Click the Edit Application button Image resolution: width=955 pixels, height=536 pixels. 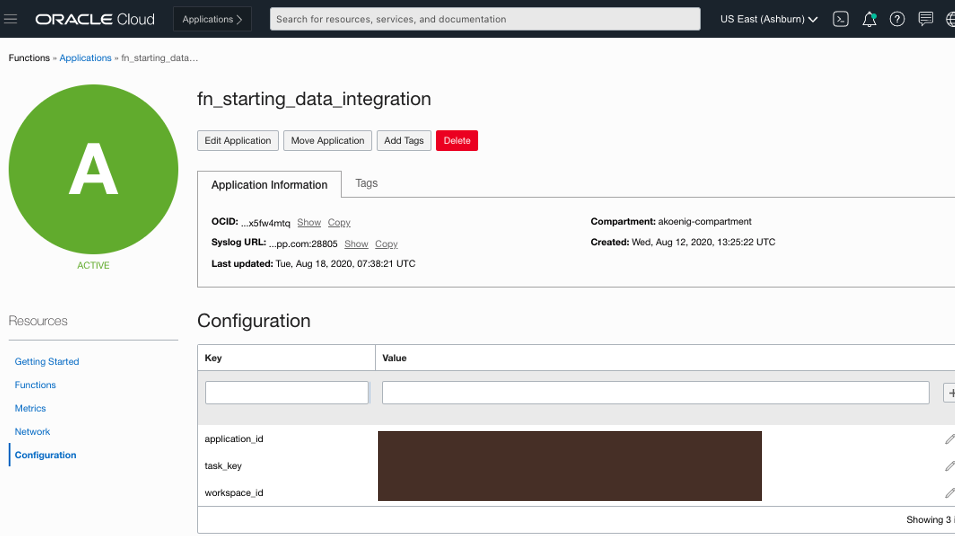click(x=238, y=140)
